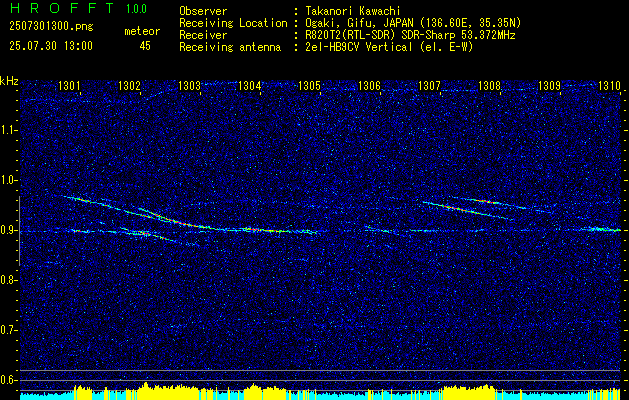629x400 pixels.
Task: Click the 0.9 frequency axis label
Action: 7,230
